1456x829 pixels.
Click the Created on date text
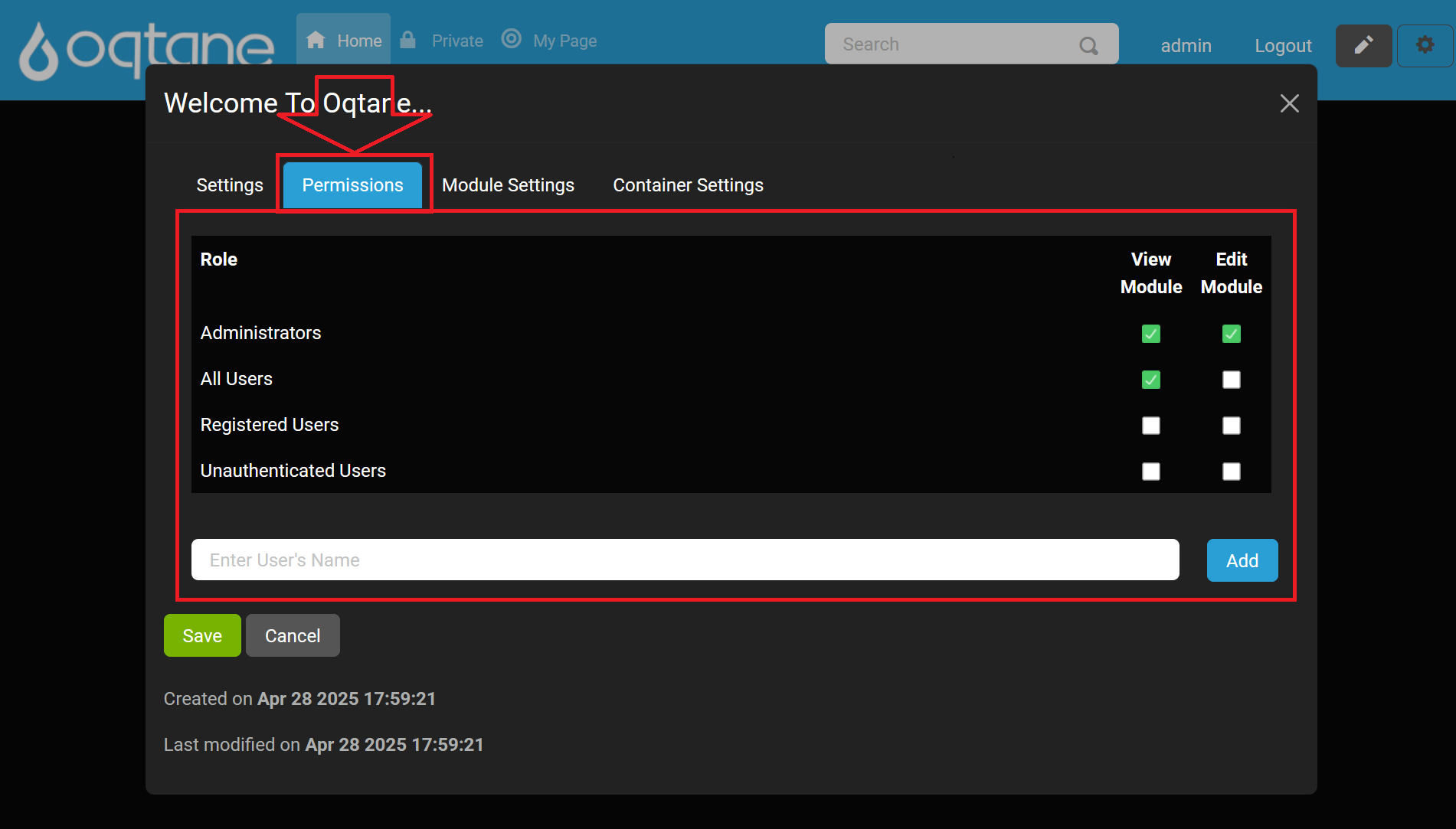click(299, 699)
